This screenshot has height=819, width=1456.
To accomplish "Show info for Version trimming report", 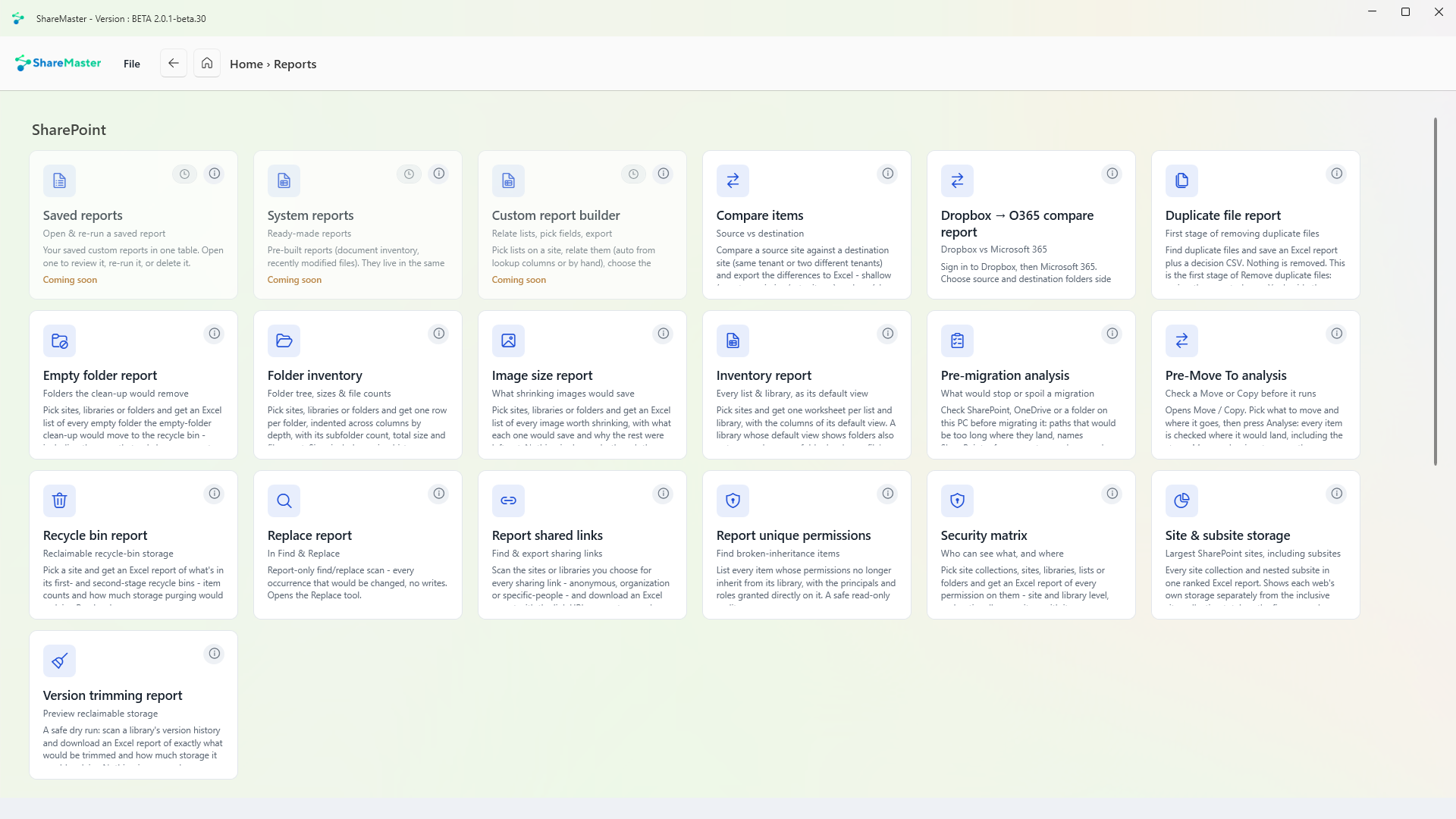I will tap(215, 654).
